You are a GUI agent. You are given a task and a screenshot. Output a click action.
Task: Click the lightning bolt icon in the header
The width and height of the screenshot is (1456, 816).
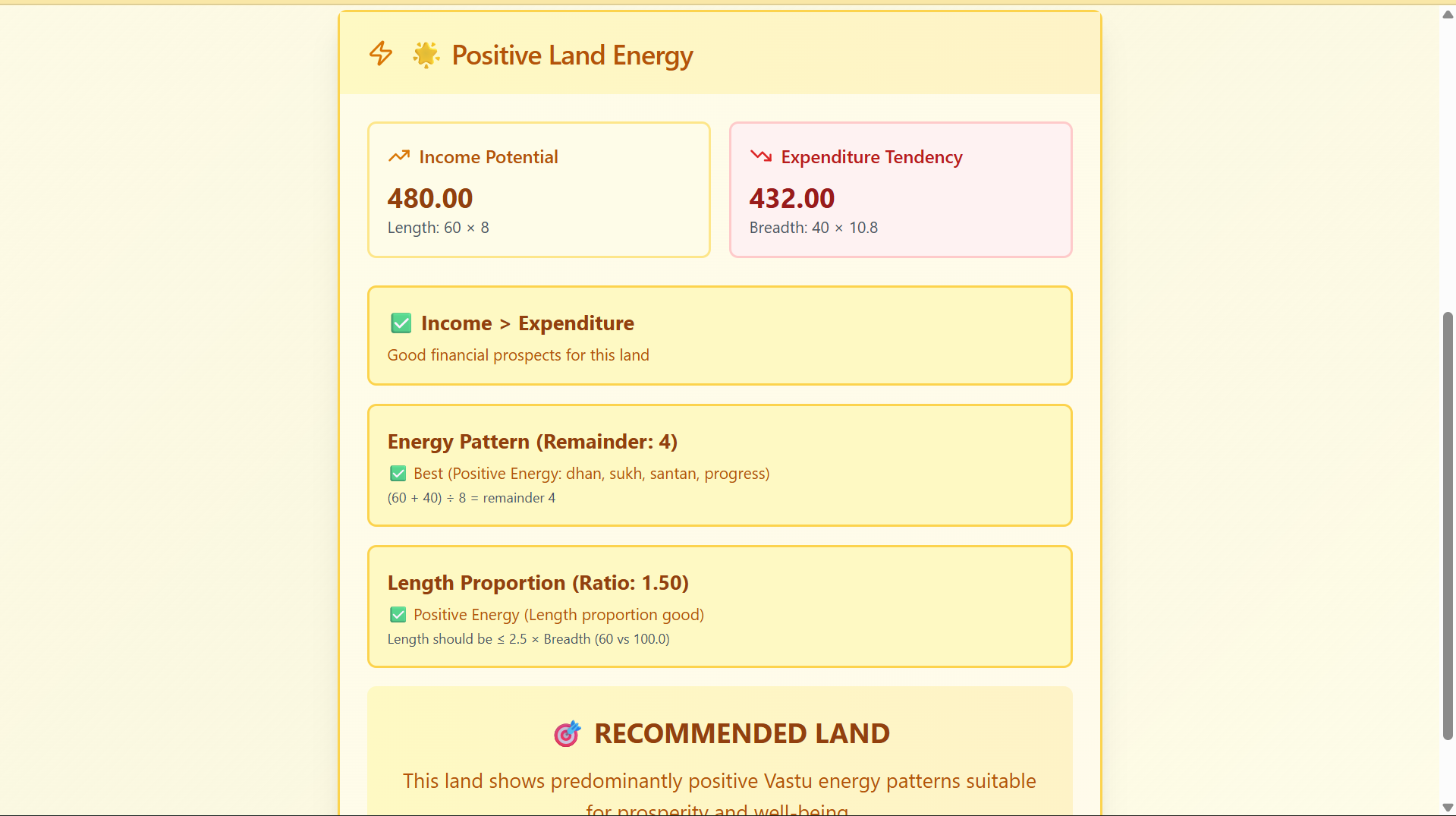(381, 54)
